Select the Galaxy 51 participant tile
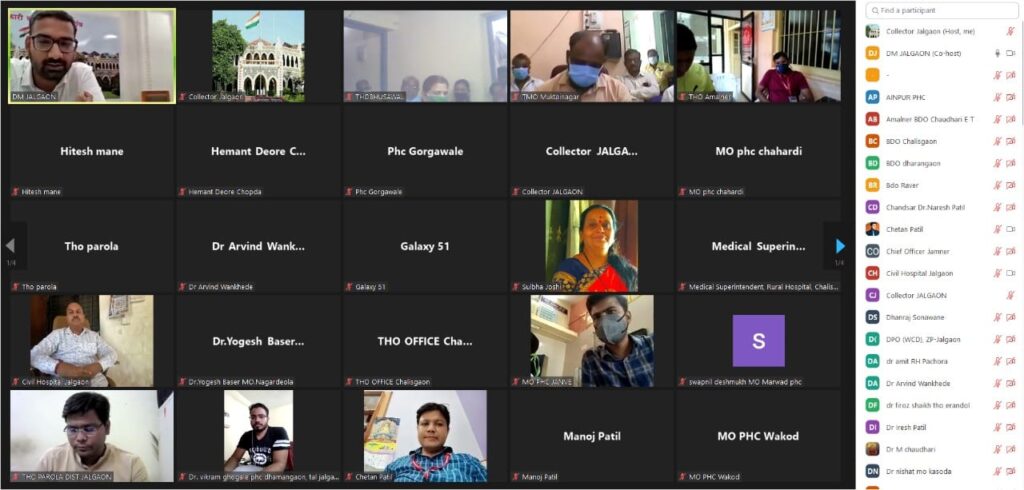Screen dimensions: 1024x490 (x=424, y=246)
